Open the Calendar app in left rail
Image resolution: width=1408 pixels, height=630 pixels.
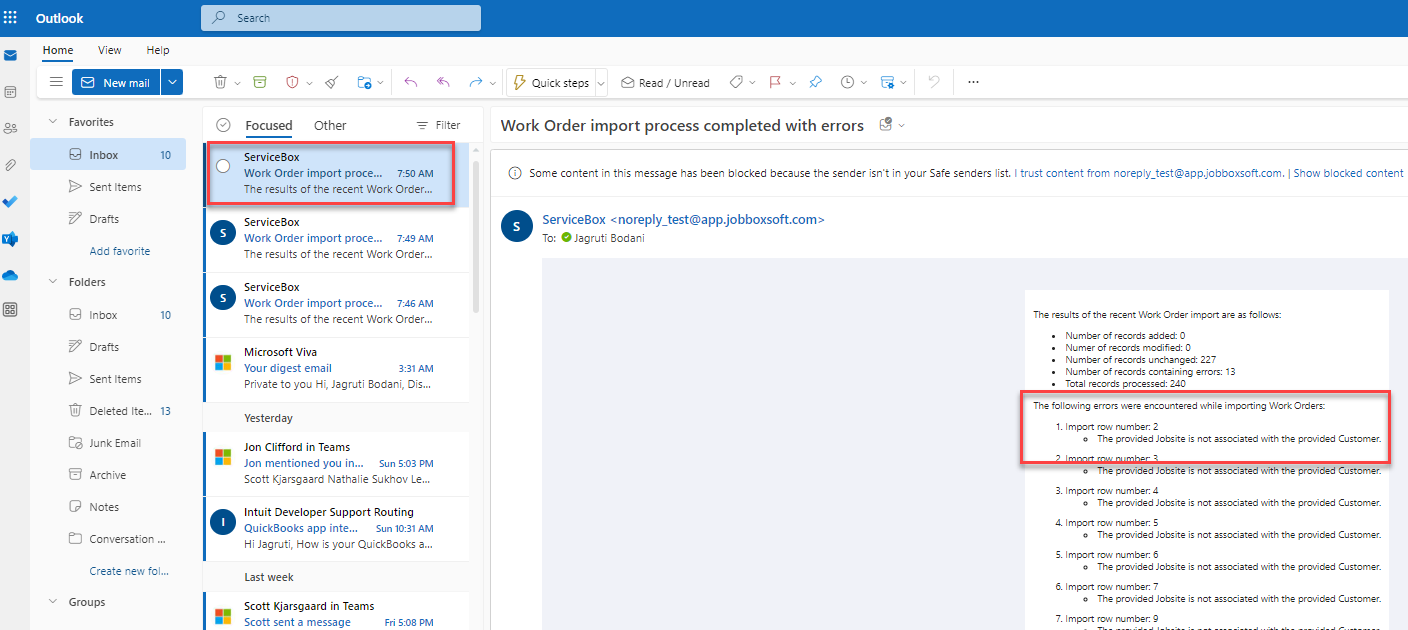10,91
